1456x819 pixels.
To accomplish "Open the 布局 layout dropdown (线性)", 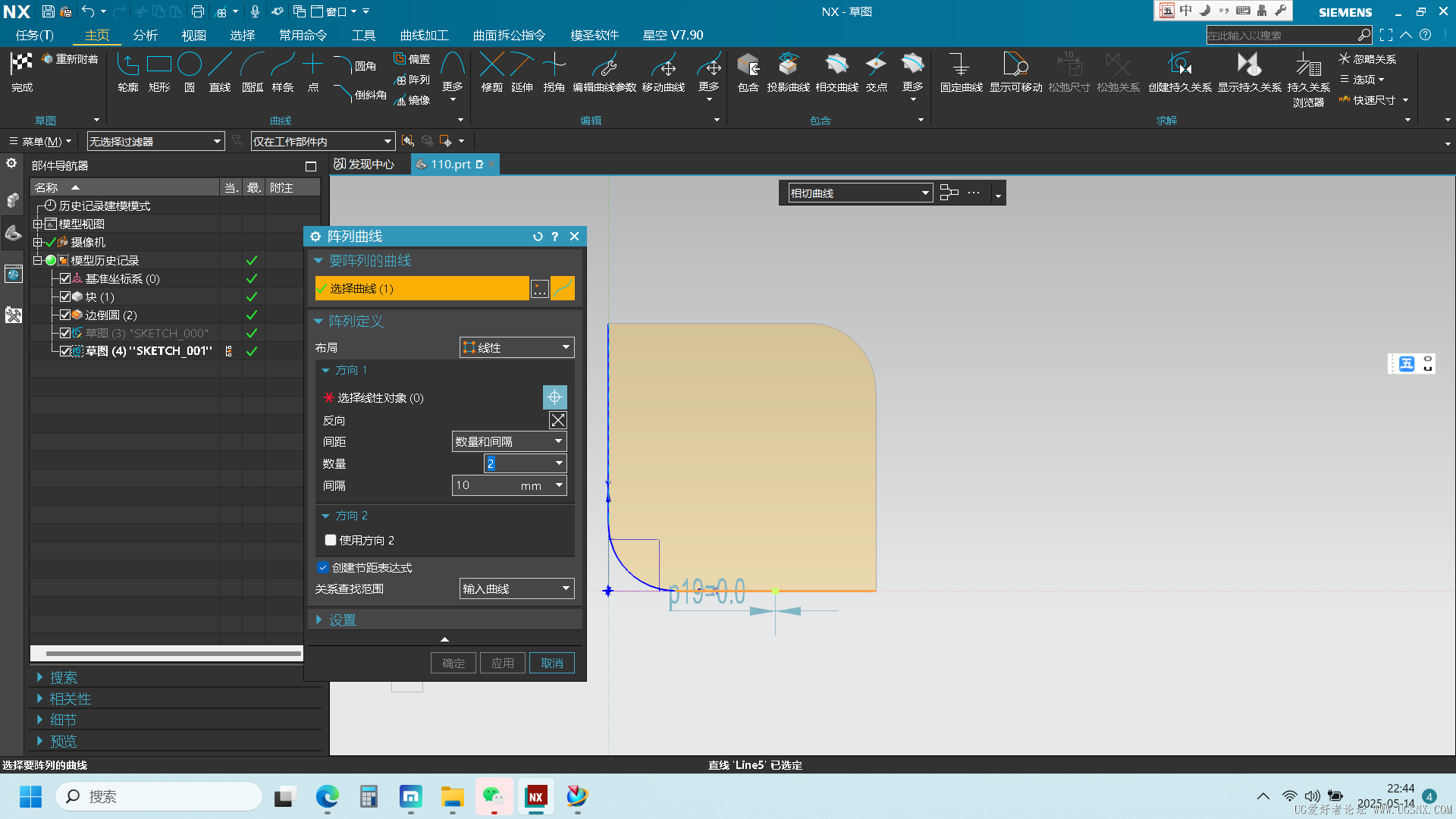I will click(517, 347).
